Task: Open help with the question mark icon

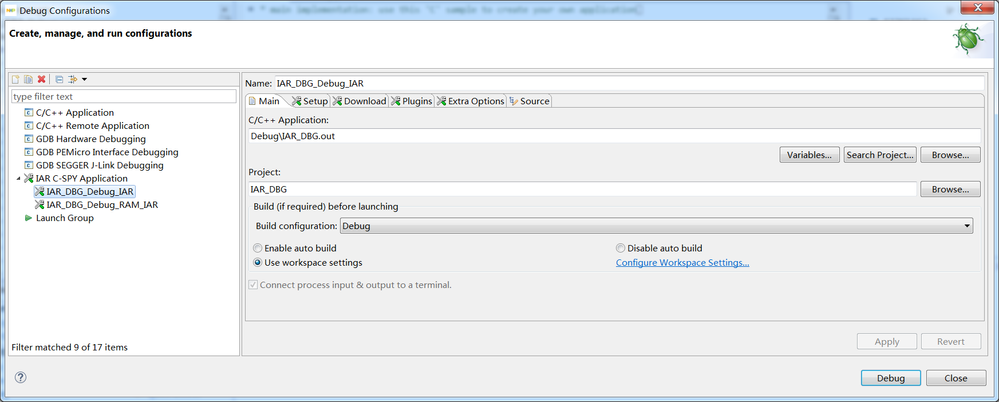Action: coord(20,377)
